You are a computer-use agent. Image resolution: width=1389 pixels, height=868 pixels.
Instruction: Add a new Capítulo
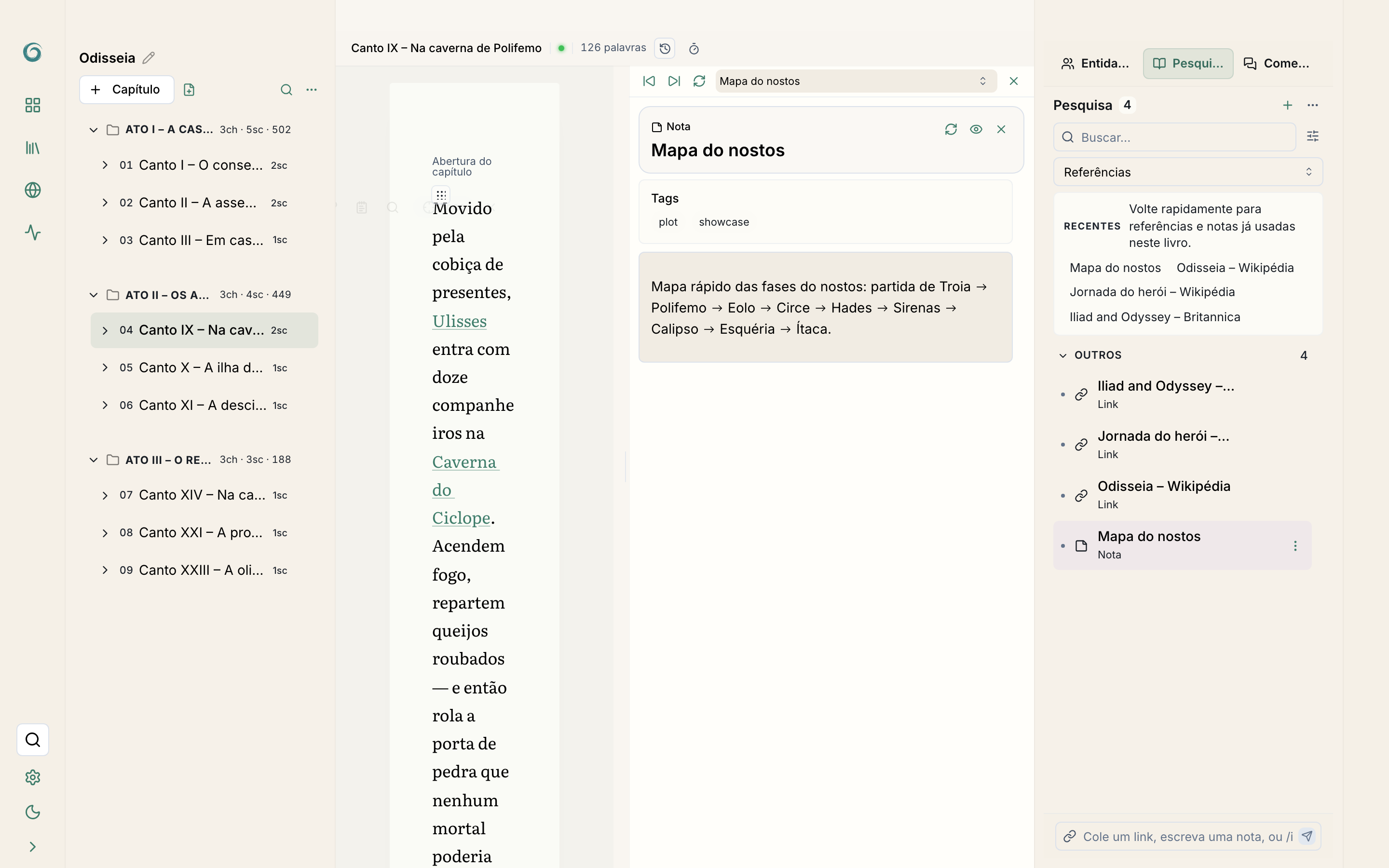[x=126, y=90]
